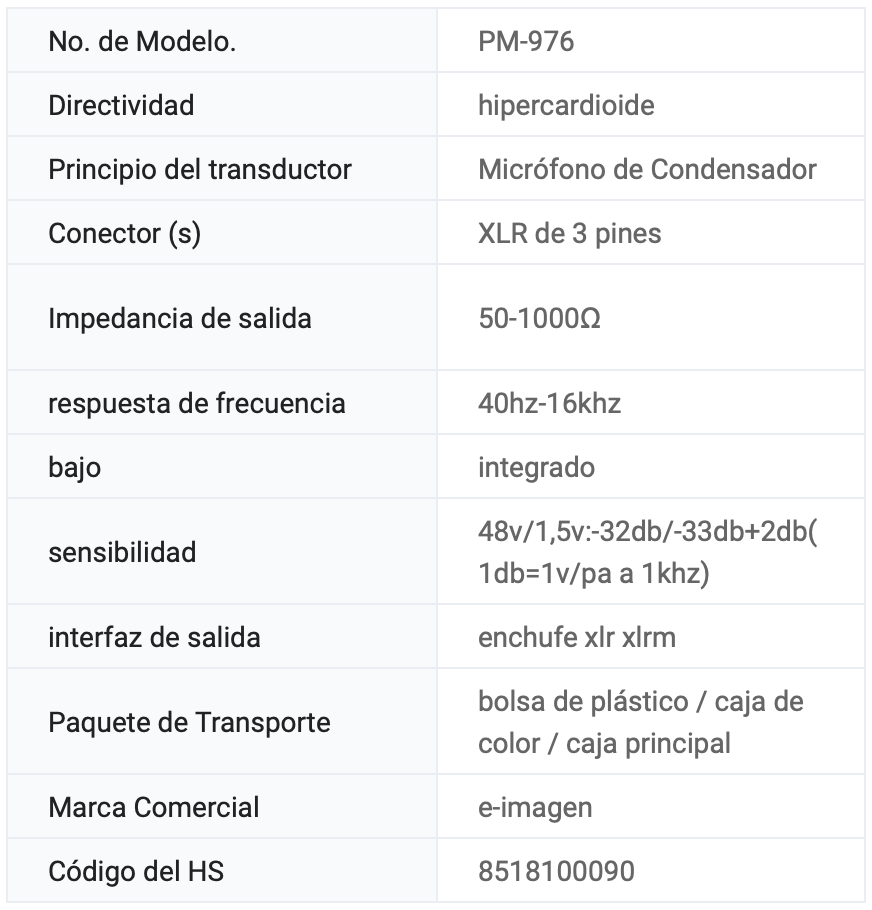Viewport: 872px width, 910px height.
Task: Select the integrado value text
Action: (x=536, y=467)
